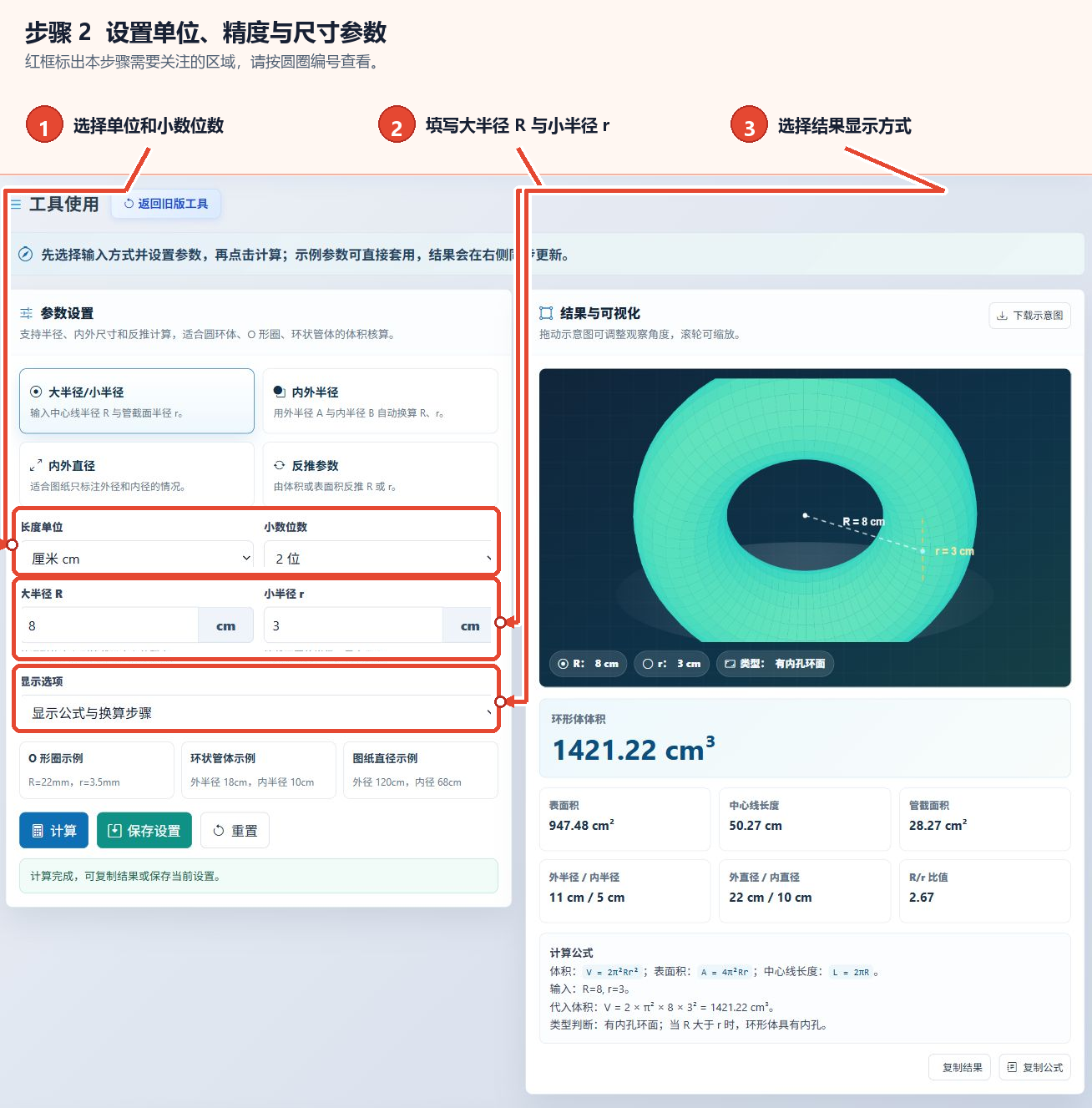This screenshot has height=1108, width=1092.
Task: Expand the 小数位数 dropdown showing 2 位
Action: [x=381, y=558]
